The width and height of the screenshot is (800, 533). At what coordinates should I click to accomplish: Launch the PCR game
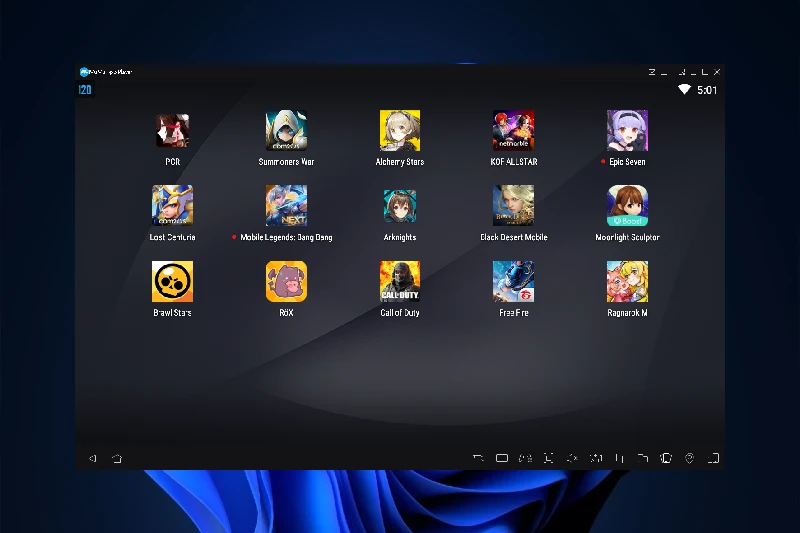click(x=172, y=131)
